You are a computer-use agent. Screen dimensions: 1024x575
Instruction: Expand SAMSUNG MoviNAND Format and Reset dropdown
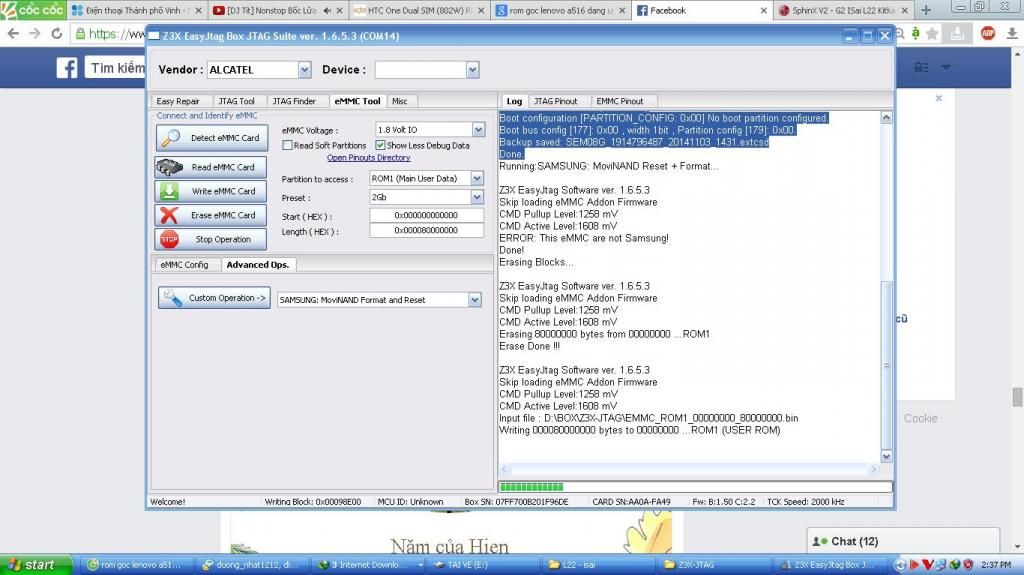click(475, 300)
